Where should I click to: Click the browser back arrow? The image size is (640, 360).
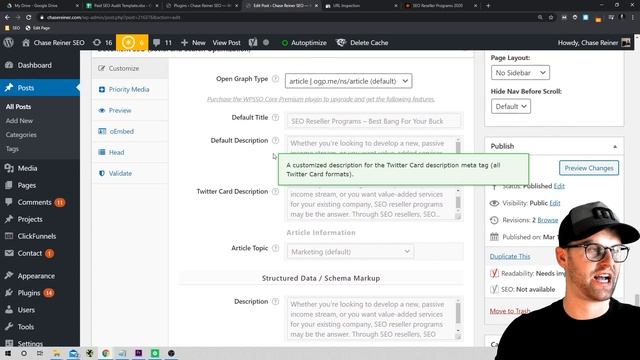[x=7, y=18]
